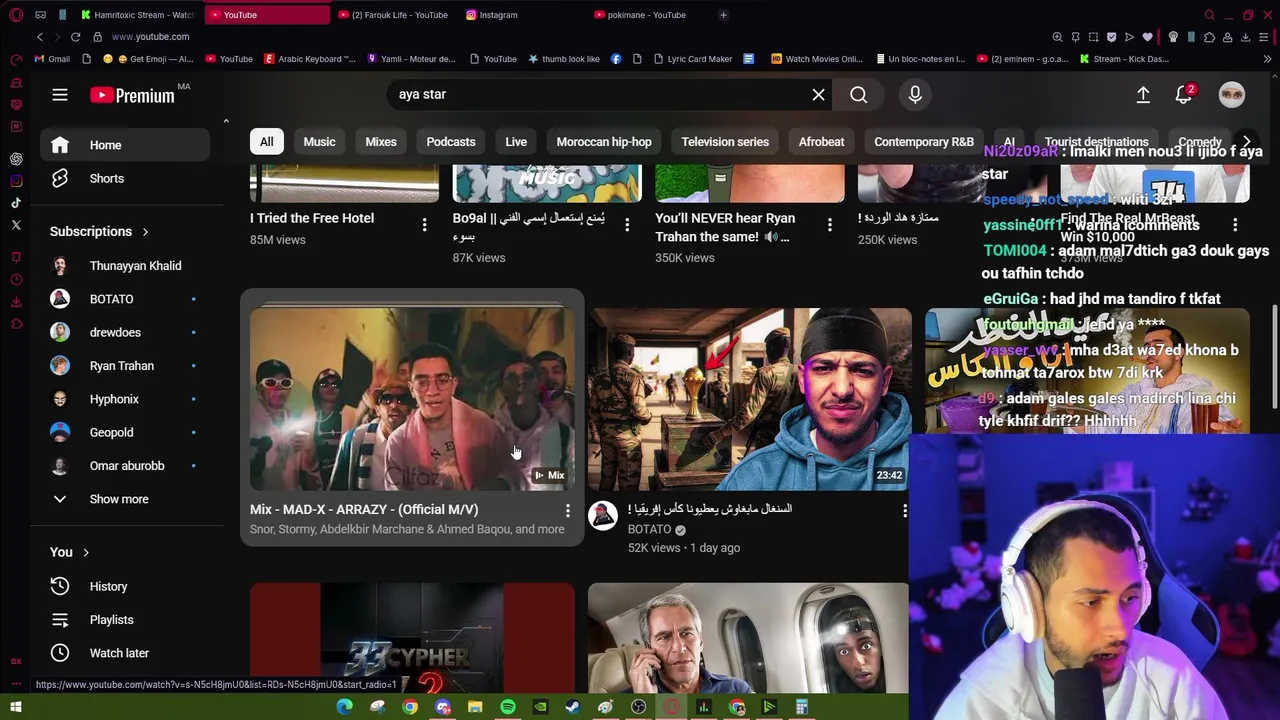Select the Mixes filter chip
1280x720 pixels.
coord(381,142)
